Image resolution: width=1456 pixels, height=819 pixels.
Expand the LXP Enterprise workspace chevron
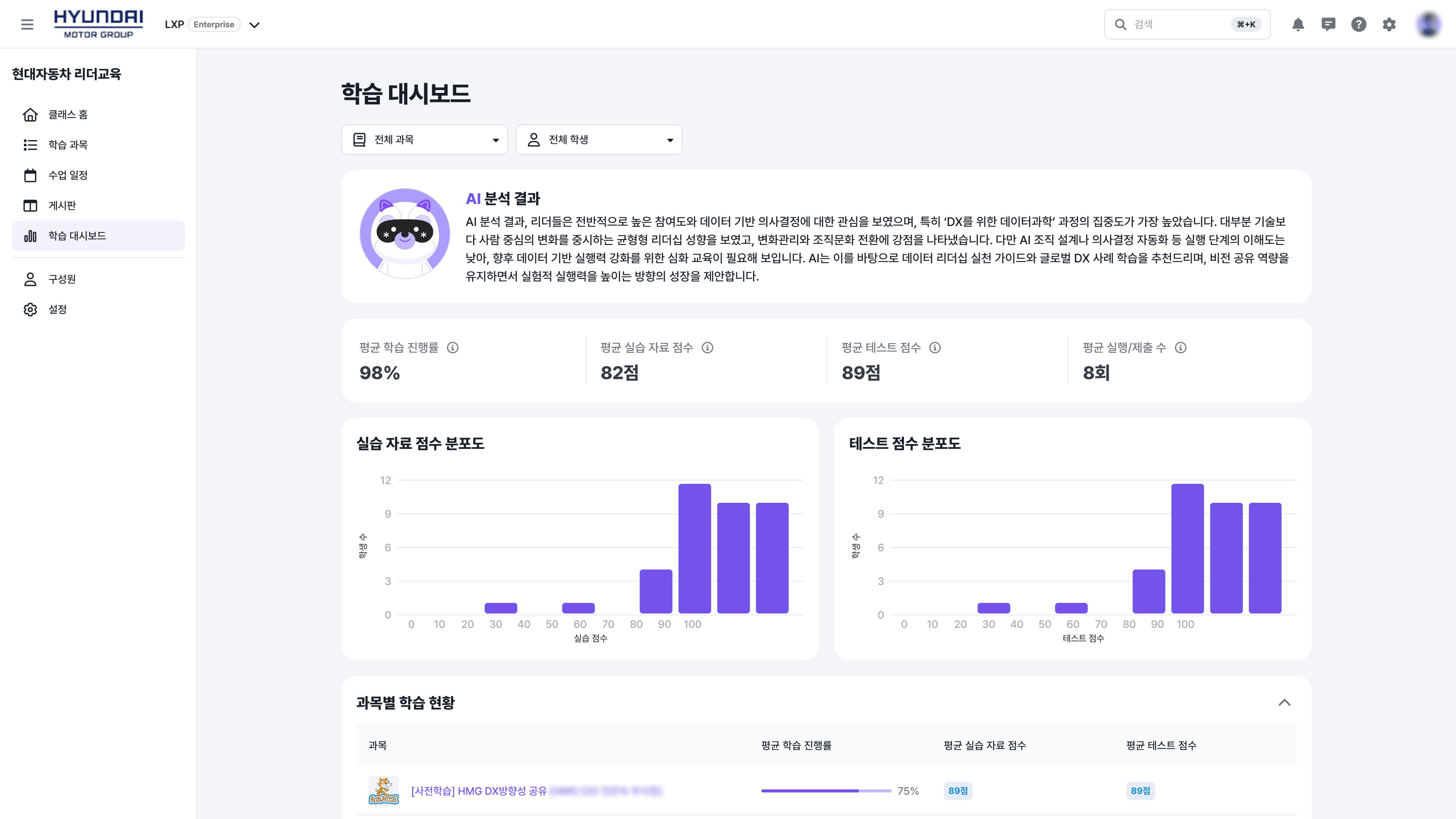(254, 25)
